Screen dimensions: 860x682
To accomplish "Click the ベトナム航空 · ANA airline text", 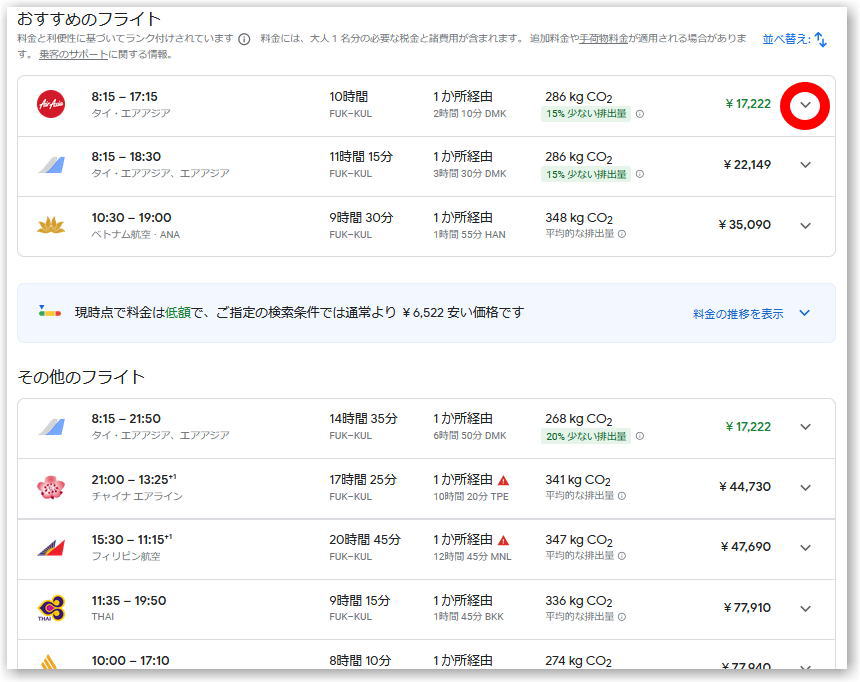I will (135, 234).
